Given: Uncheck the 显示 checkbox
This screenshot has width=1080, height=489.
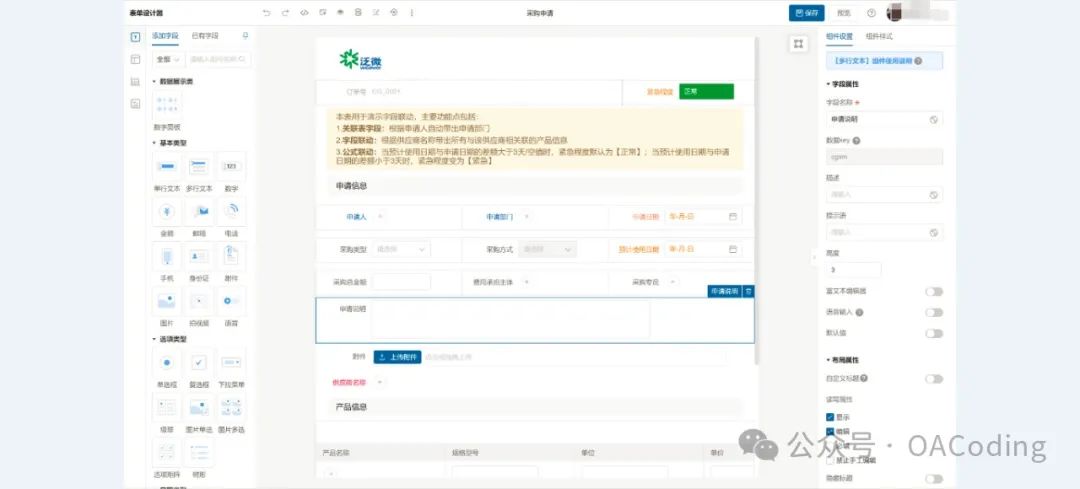Looking at the screenshot, I should click(x=830, y=416).
